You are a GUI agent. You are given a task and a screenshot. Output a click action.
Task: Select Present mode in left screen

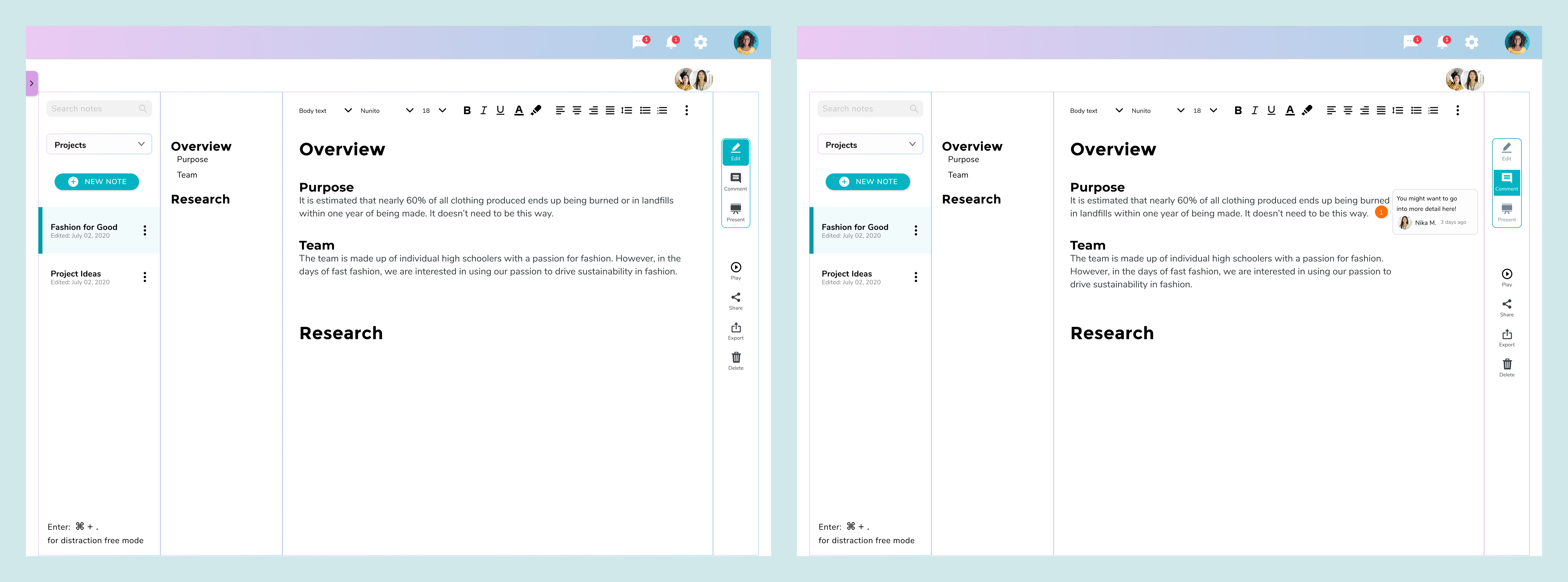(x=735, y=213)
